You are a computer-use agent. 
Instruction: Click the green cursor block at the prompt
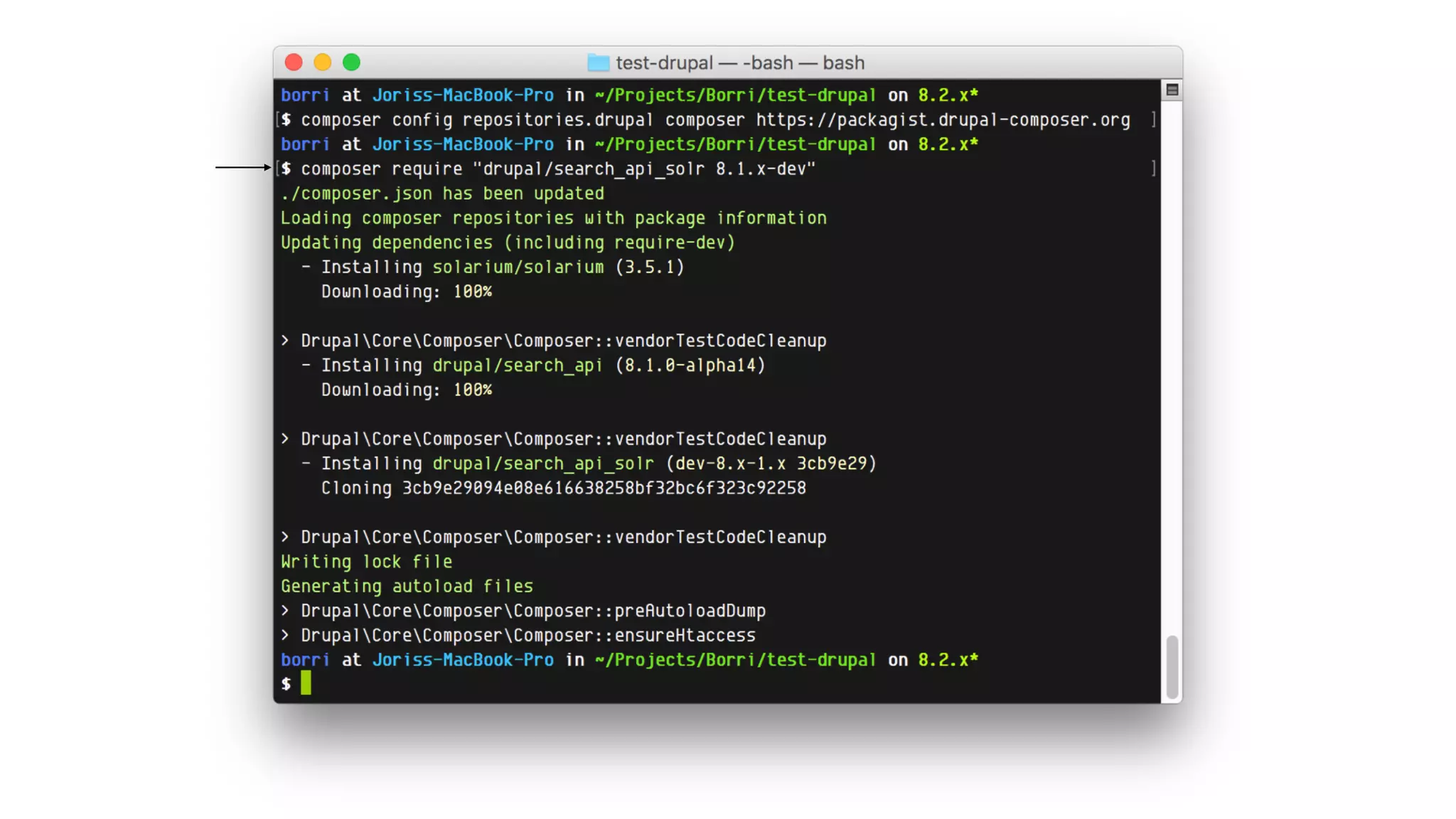click(306, 683)
